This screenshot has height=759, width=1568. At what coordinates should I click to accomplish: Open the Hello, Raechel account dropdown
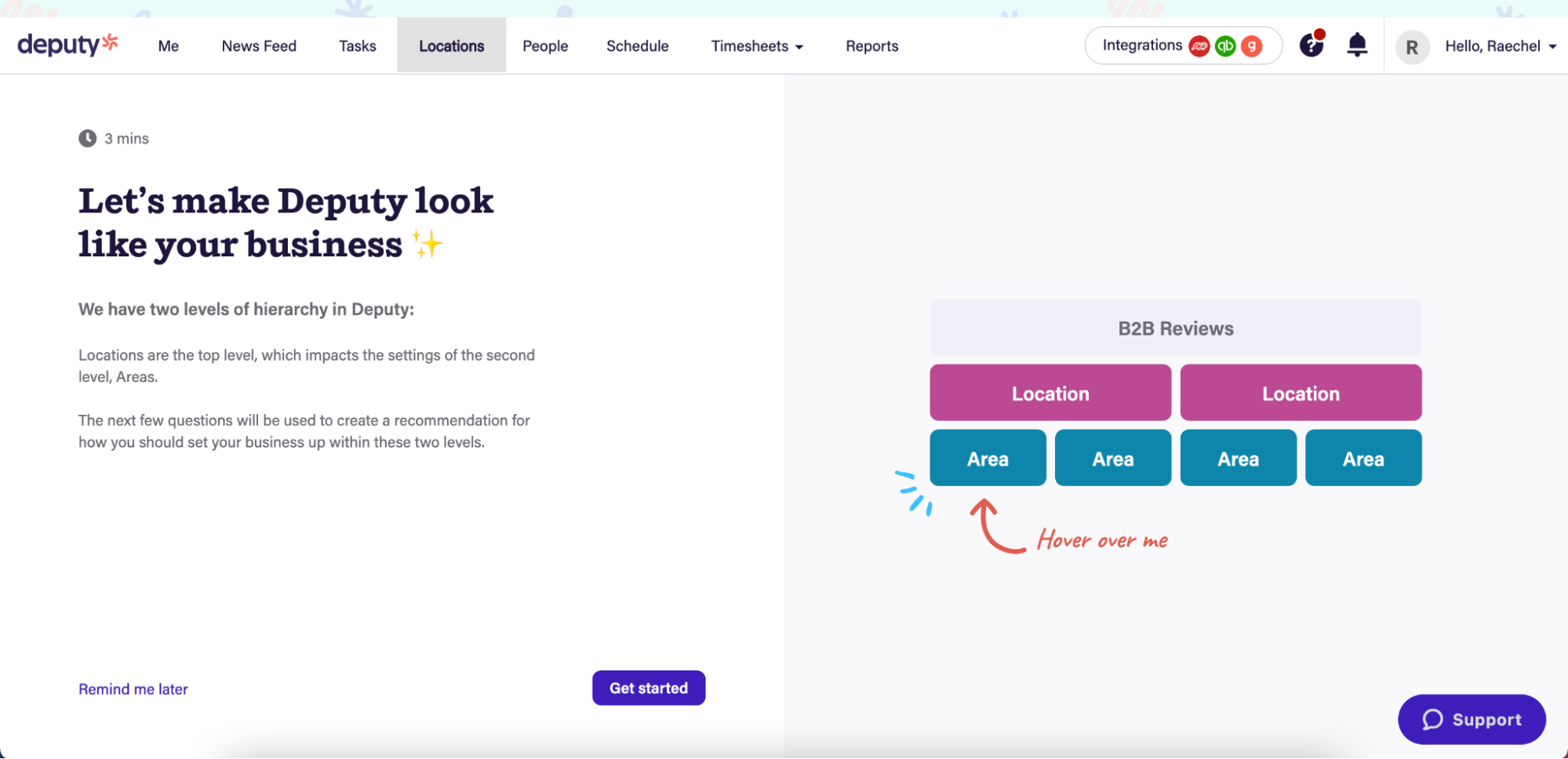click(1500, 46)
